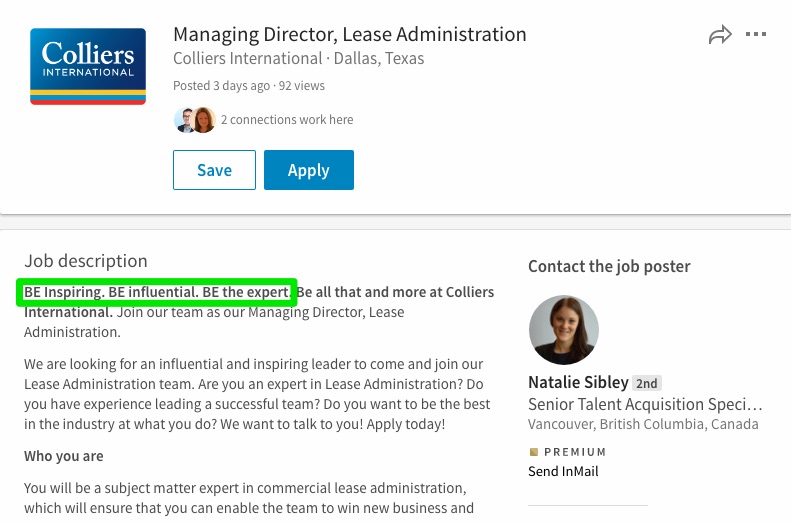791x522 pixels.
Task: Open the 2 connections work here link
Action: (x=287, y=120)
